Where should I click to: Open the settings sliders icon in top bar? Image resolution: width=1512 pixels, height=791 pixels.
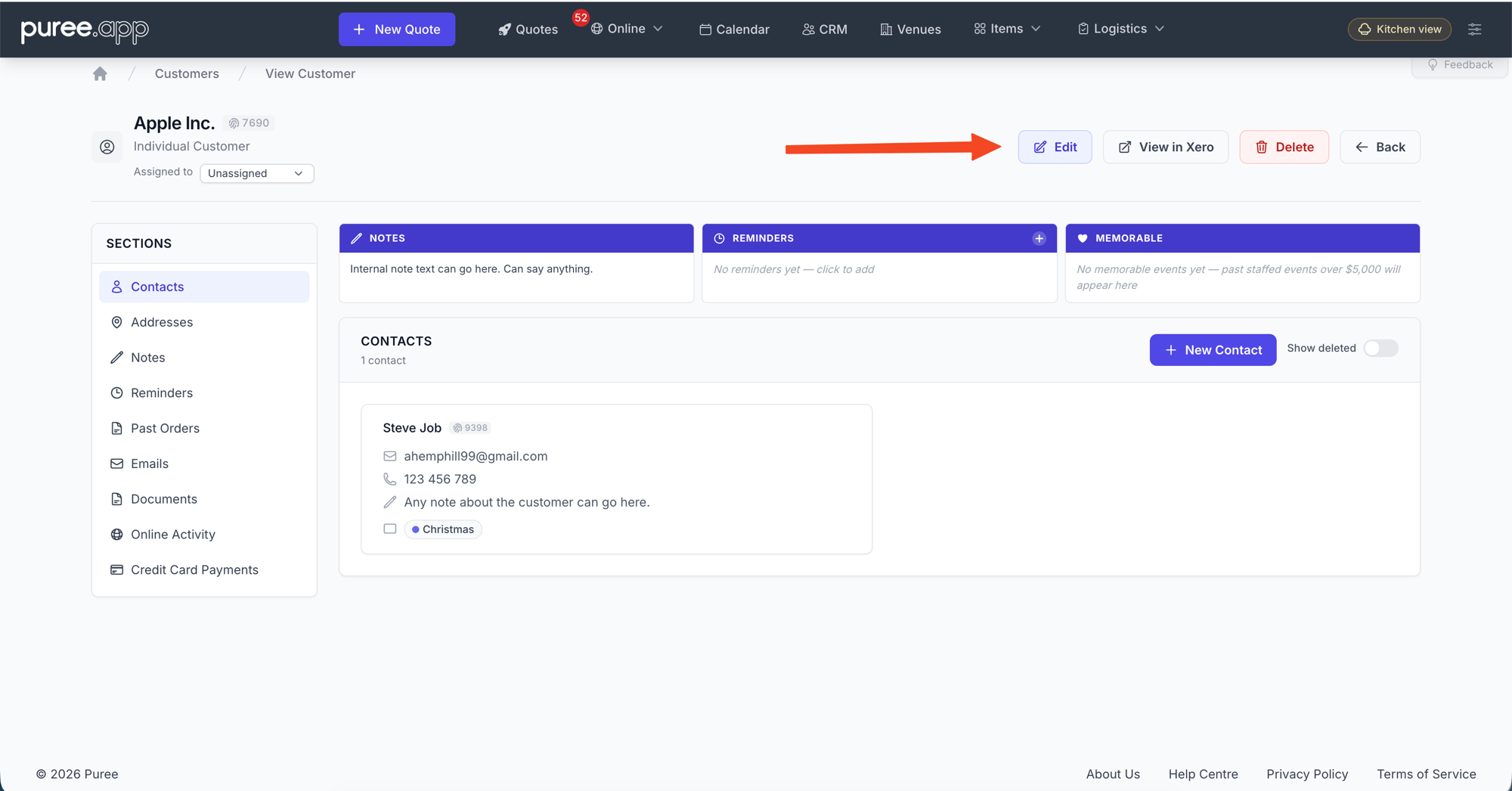click(x=1474, y=29)
